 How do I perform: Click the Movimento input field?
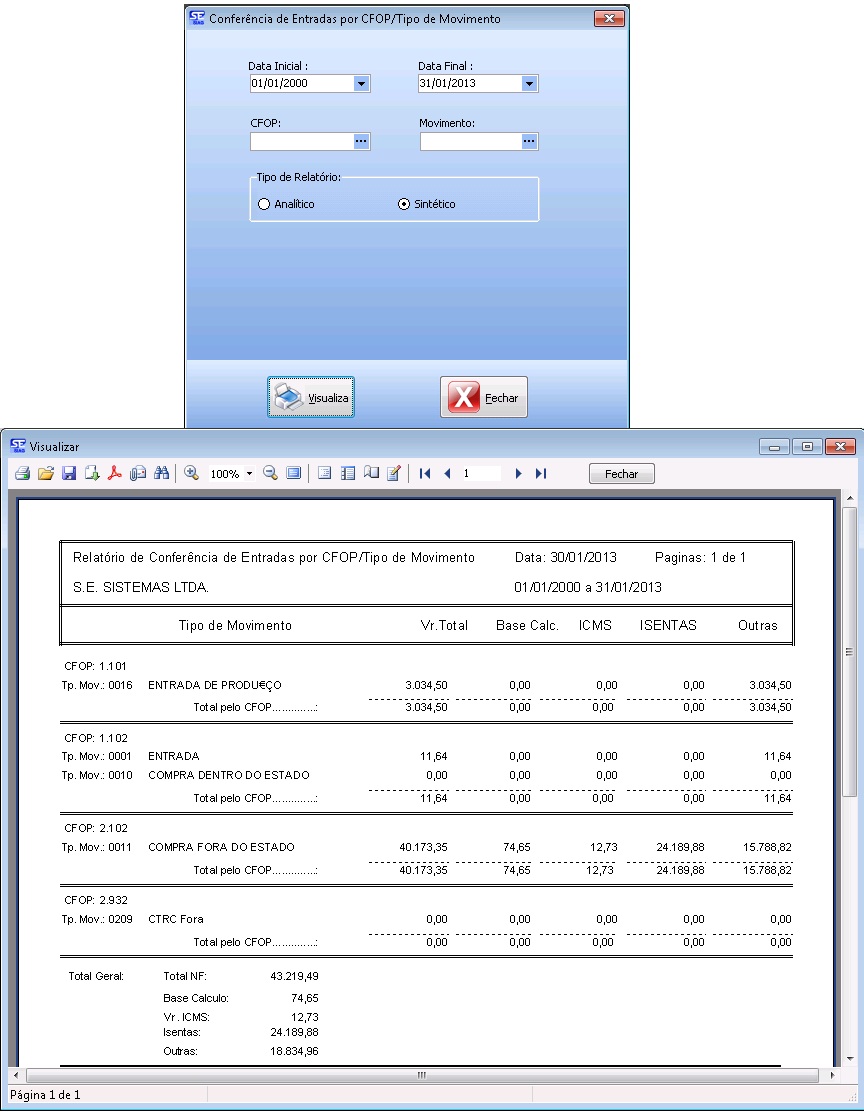(x=469, y=142)
